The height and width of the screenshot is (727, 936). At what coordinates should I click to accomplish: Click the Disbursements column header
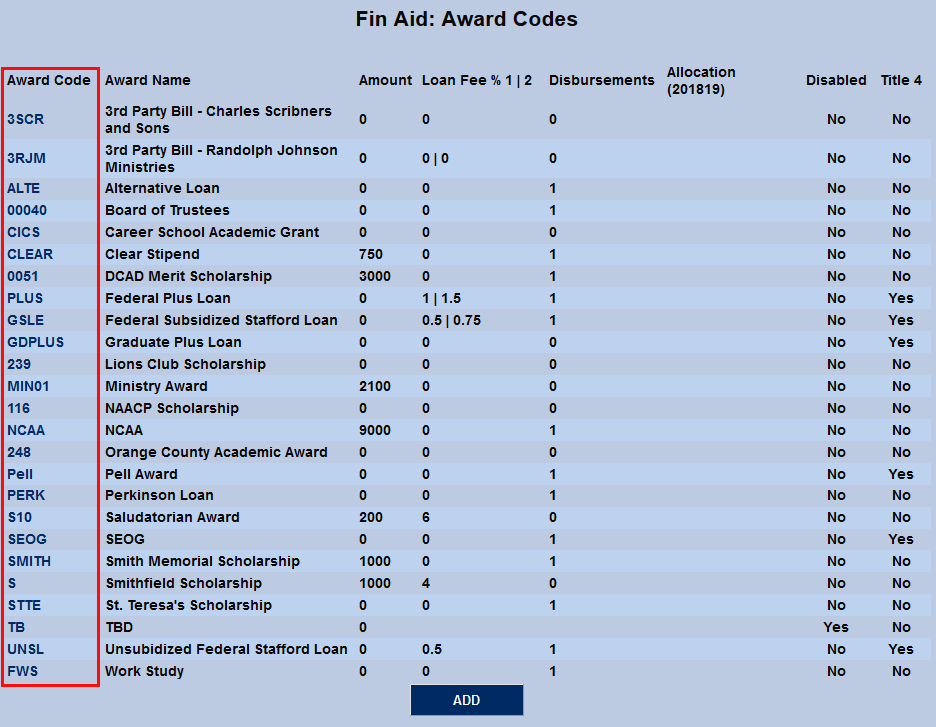click(602, 81)
